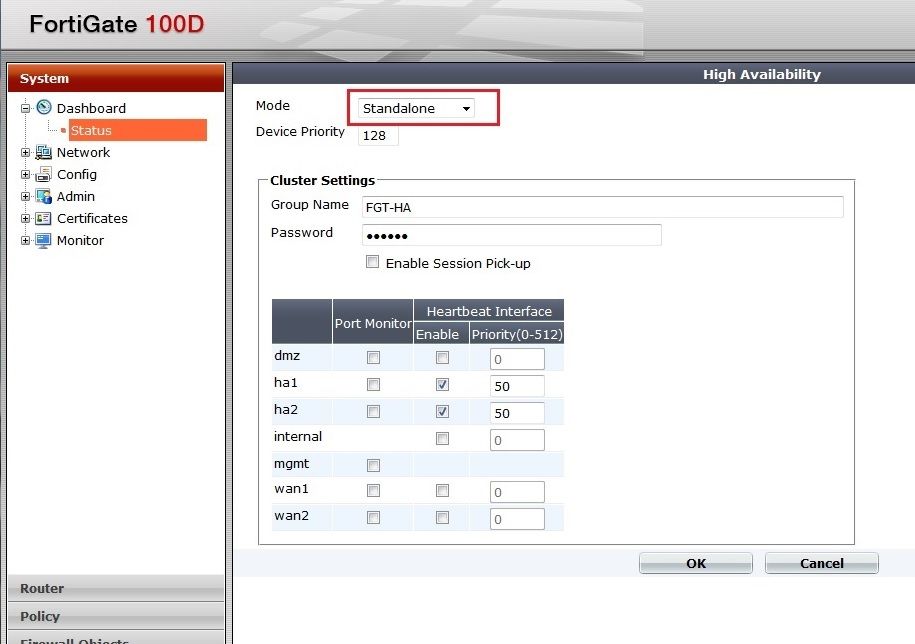Open the Monitor tree item
Viewport: 915px width, 644px height.
coord(80,240)
